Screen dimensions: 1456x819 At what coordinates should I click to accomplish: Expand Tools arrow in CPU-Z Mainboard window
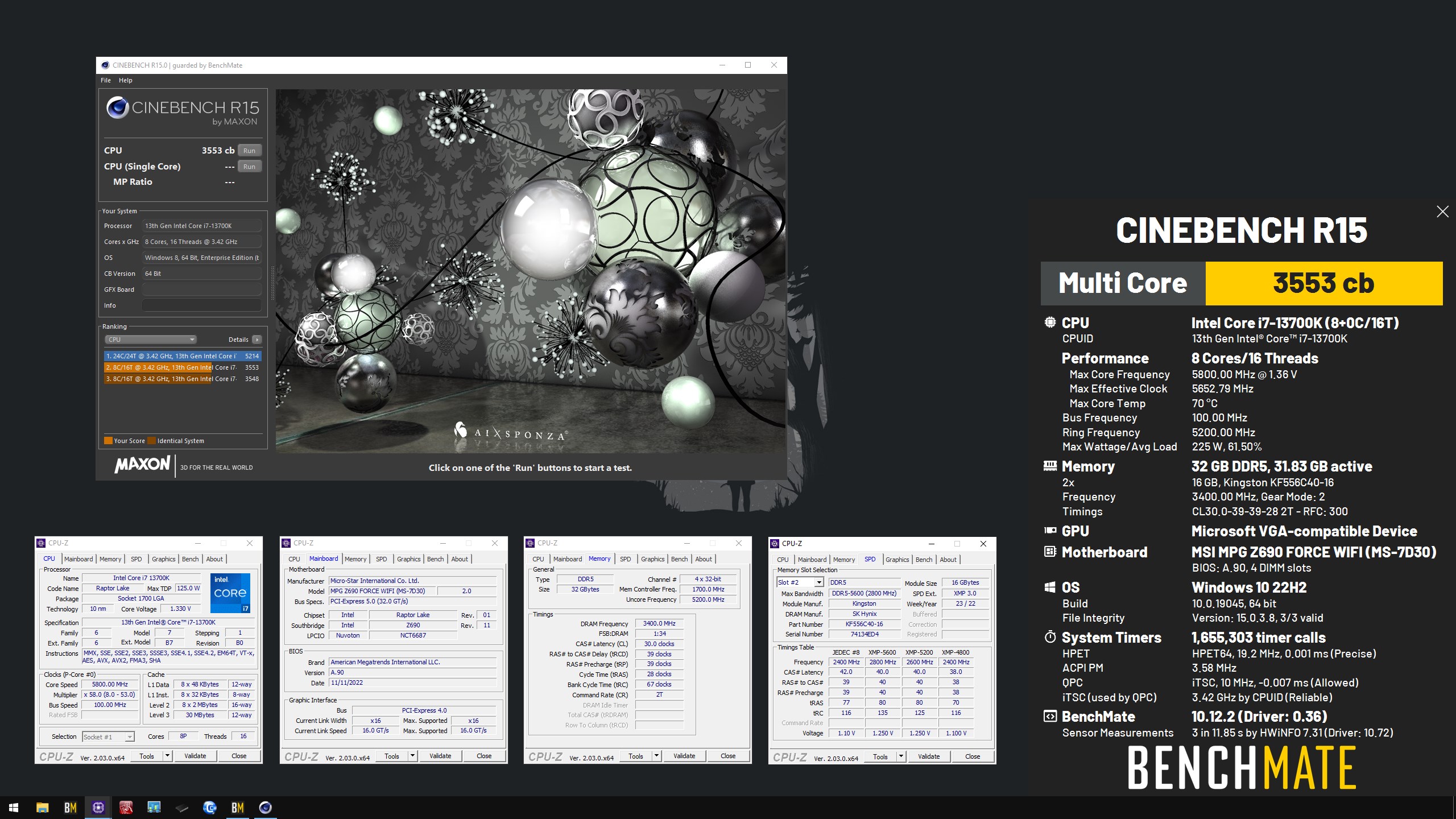(x=412, y=756)
